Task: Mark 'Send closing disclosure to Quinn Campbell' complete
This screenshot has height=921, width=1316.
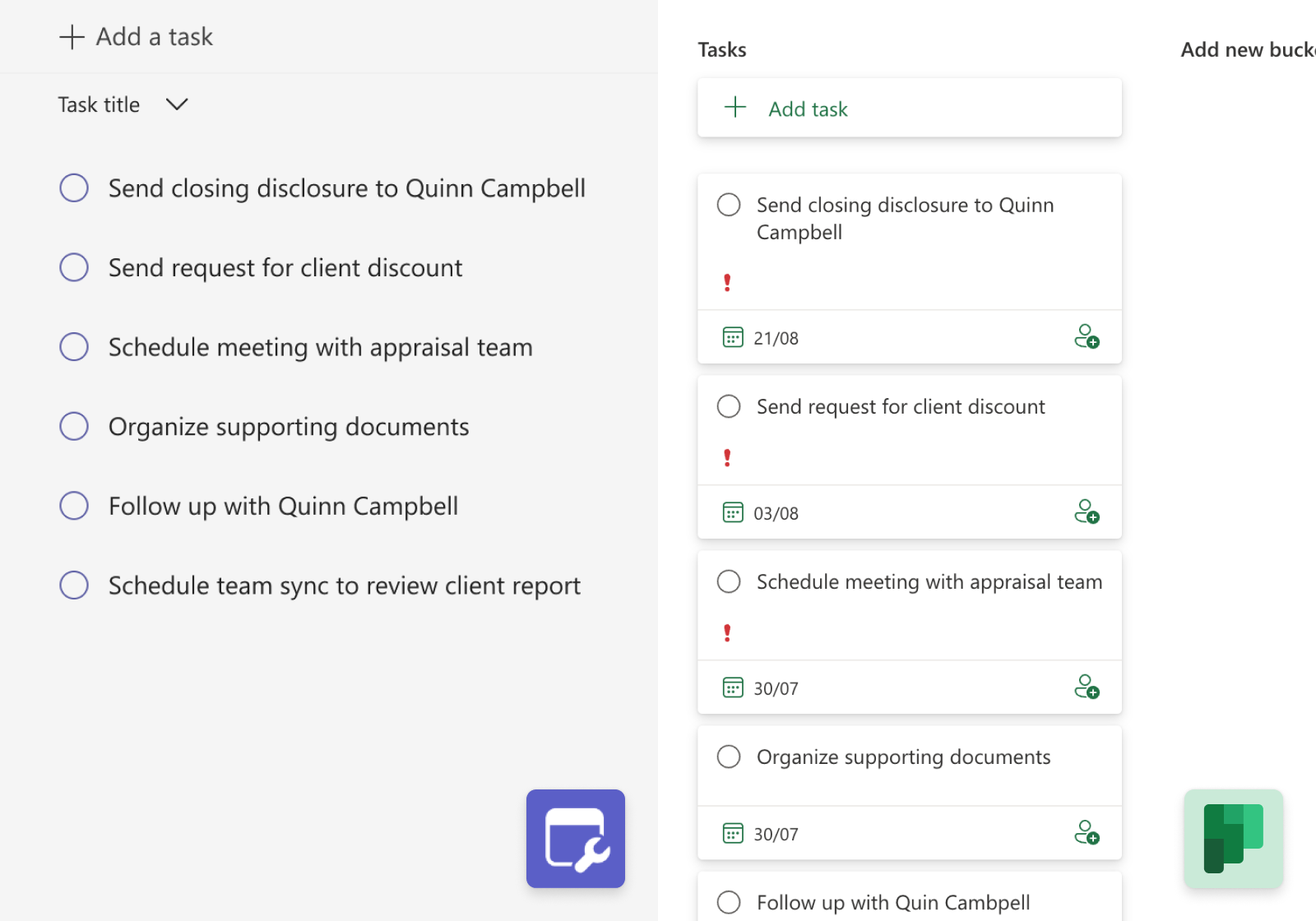Action: click(x=73, y=187)
